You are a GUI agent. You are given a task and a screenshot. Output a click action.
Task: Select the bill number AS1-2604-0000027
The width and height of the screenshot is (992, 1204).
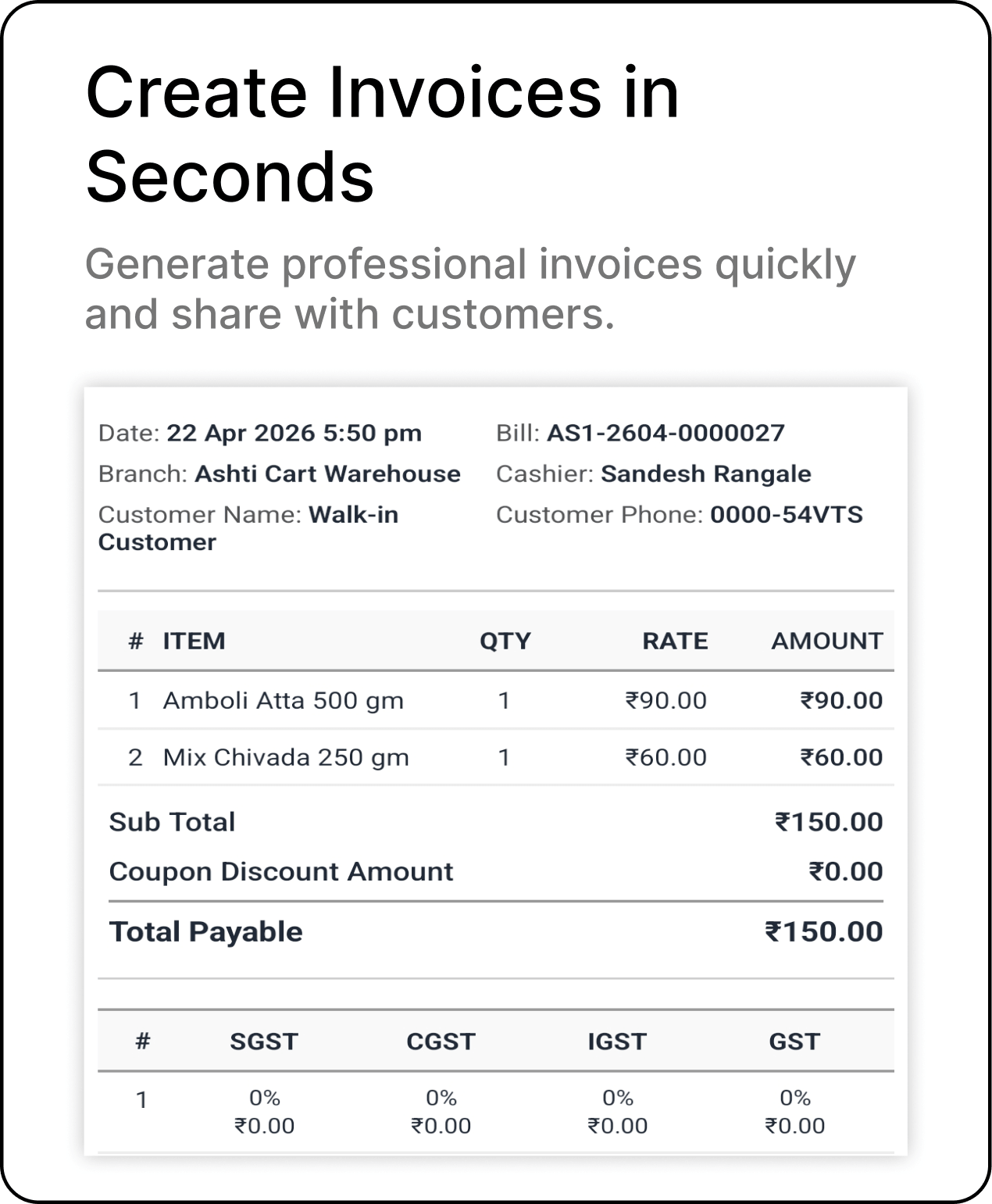pyautogui.click(x=665, y=433)
